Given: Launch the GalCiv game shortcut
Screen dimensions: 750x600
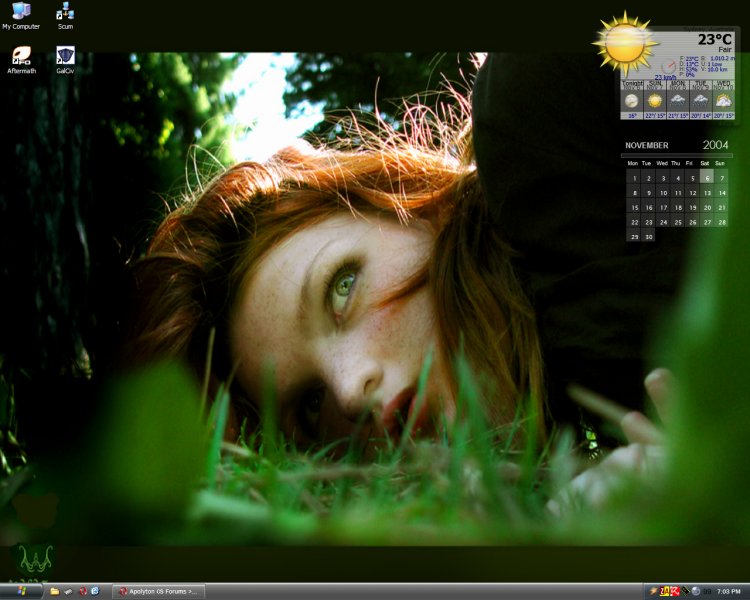Looking at the screenshot, I should pos(65,56).
